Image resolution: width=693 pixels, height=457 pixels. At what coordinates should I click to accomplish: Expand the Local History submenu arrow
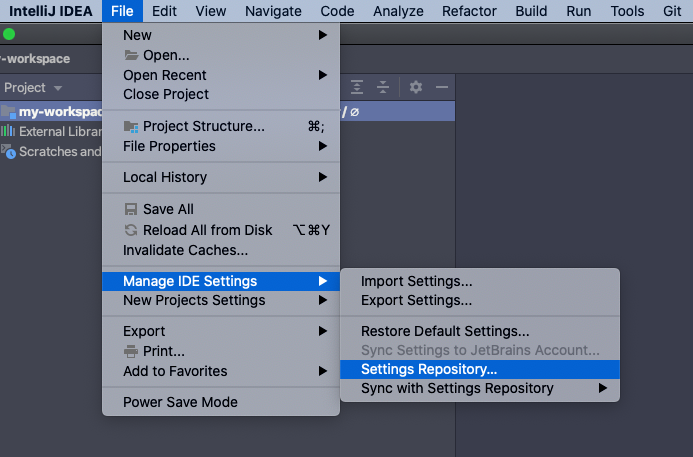323,177
